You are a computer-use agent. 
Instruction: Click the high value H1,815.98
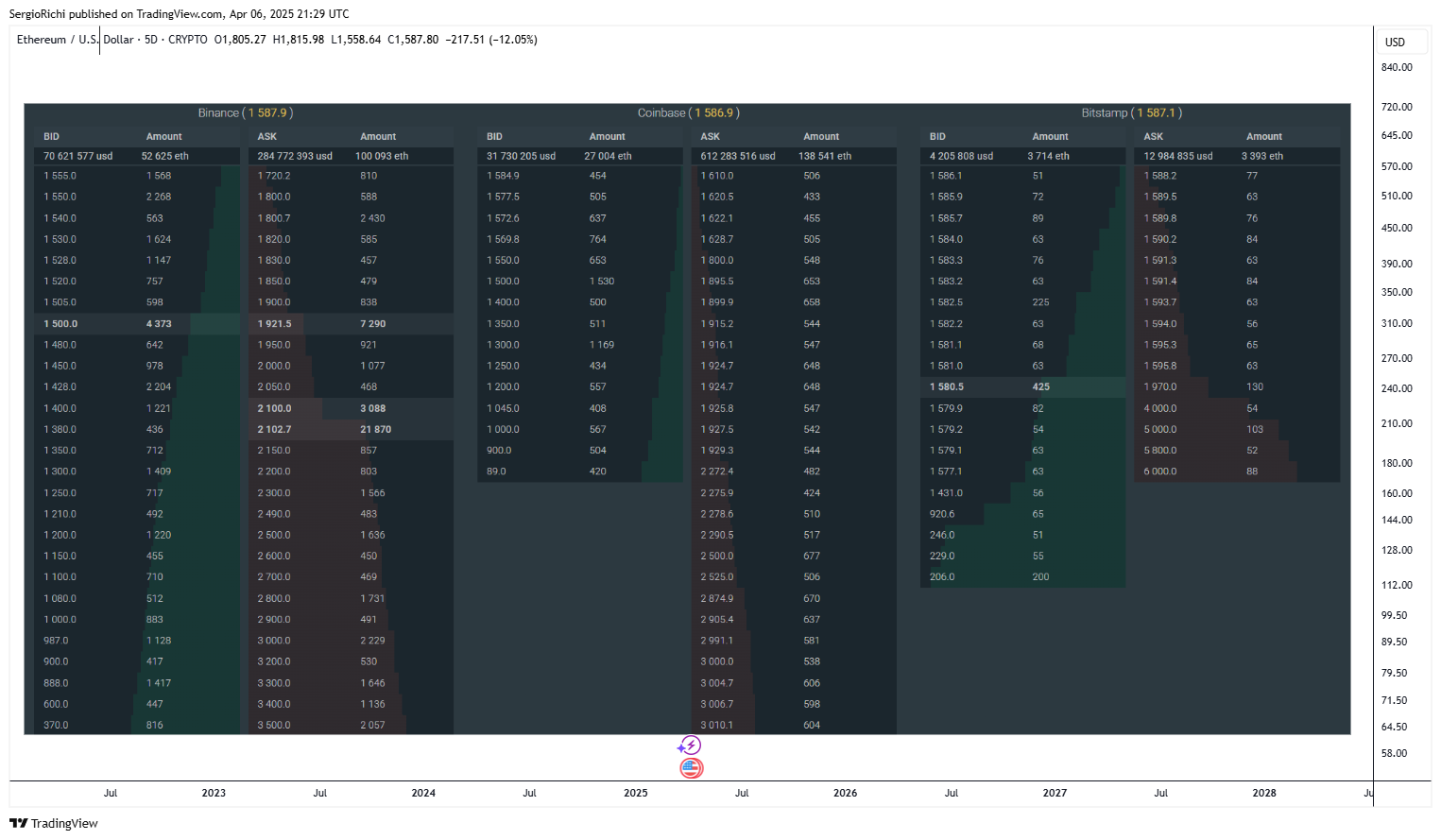tap(299, 40)
